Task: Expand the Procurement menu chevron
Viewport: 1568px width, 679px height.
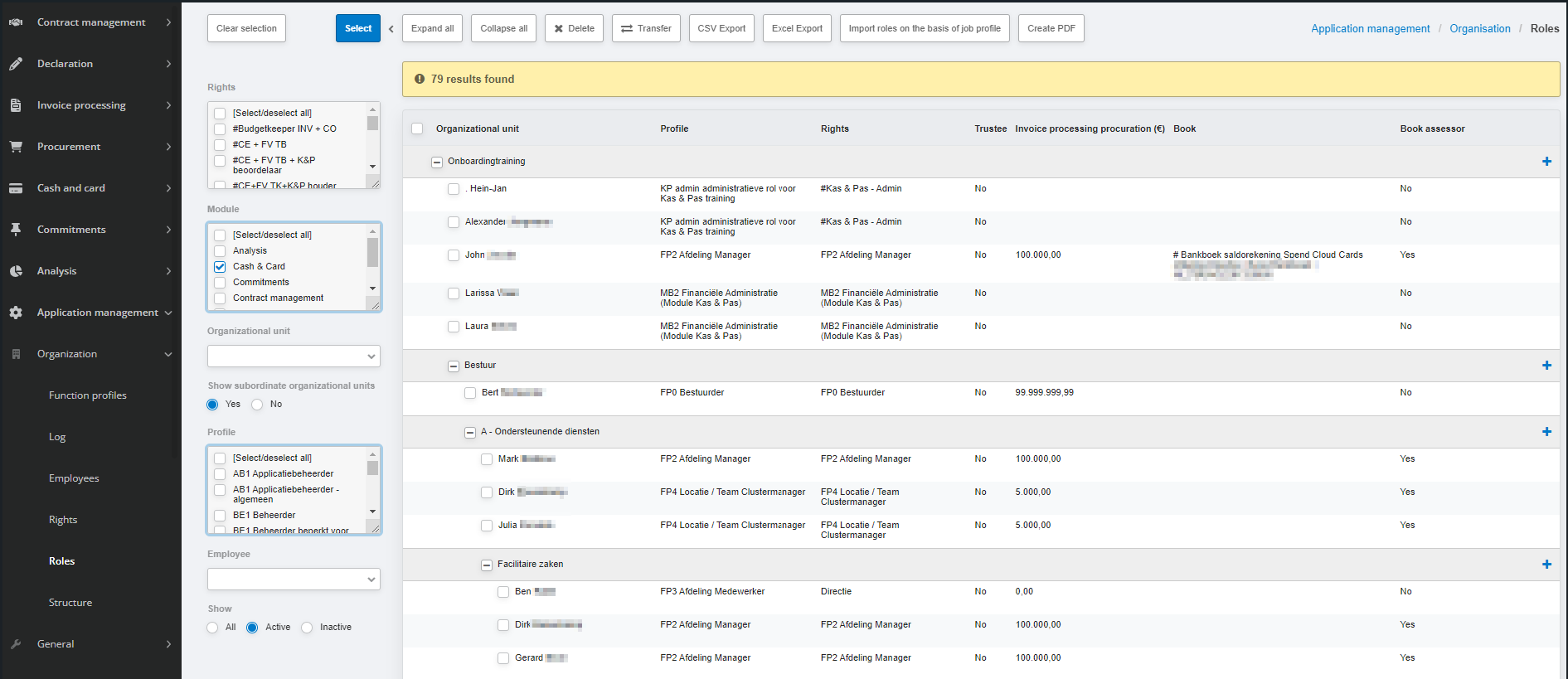Action: pyautogui.click(x=168, y=147)
